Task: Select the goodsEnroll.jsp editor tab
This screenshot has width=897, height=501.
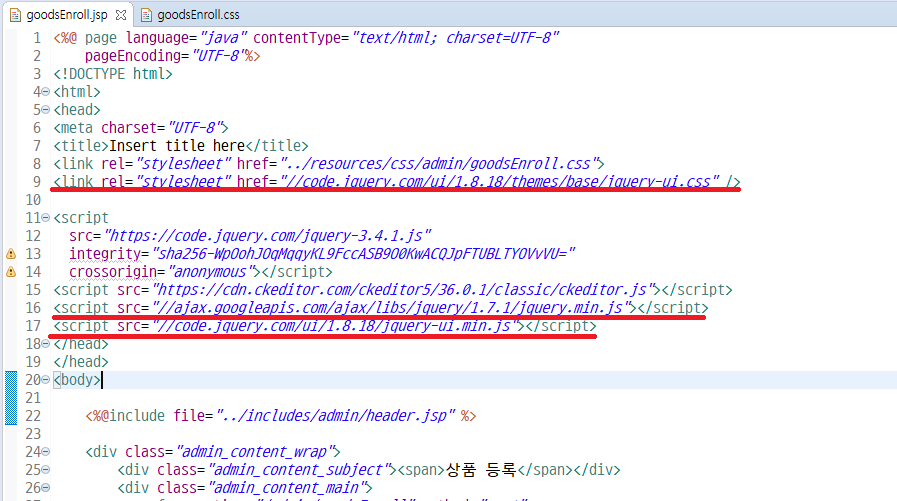Action: pos(66,15)
